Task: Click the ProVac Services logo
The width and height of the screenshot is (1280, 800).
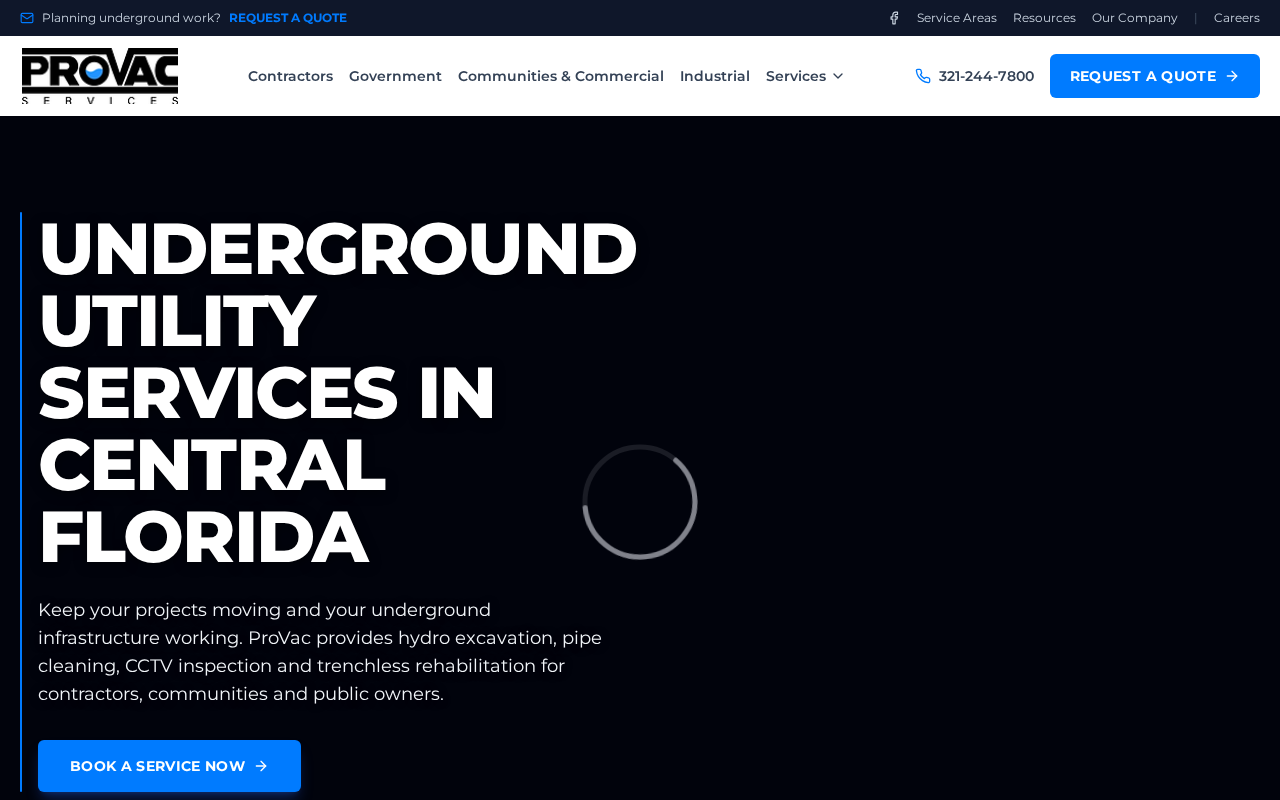Action: pyautogui.click(x=100, y=76)
